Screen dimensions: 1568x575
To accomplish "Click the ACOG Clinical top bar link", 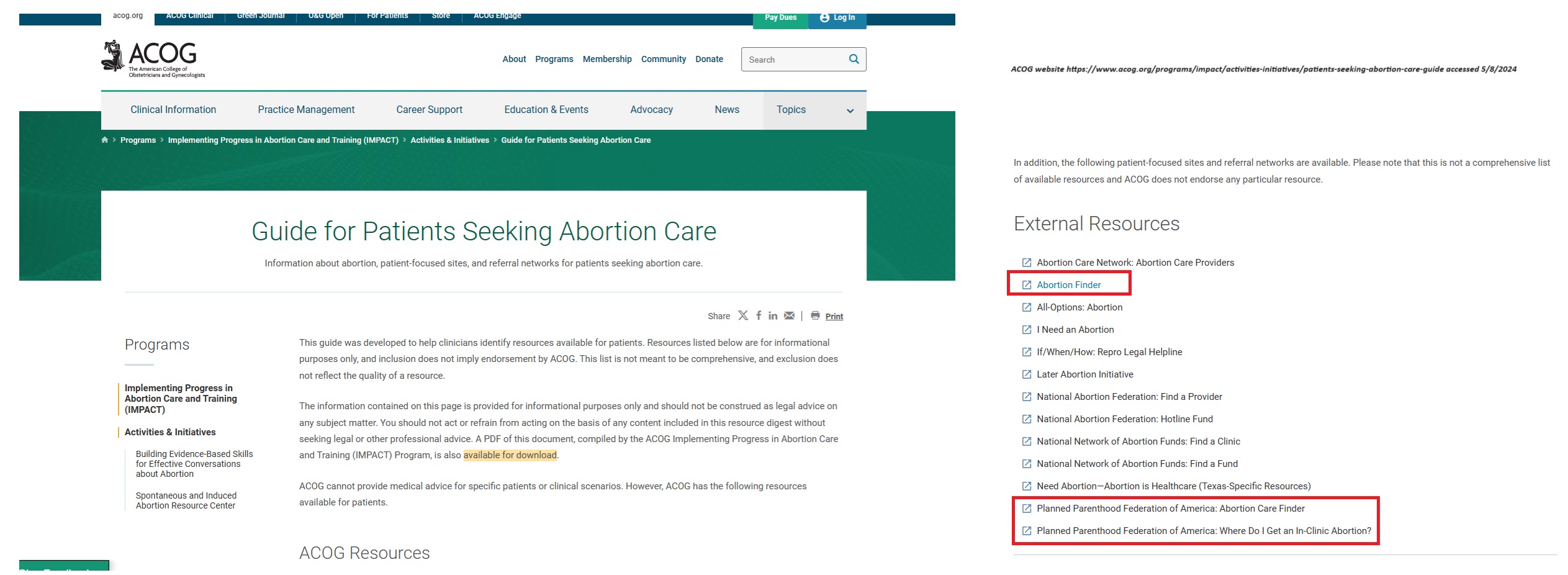I will tap(189, 16).
